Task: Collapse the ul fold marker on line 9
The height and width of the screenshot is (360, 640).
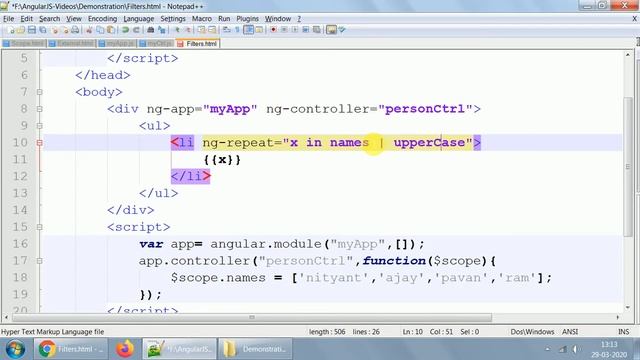Action: pyautogui.click(x=40, y=126)
